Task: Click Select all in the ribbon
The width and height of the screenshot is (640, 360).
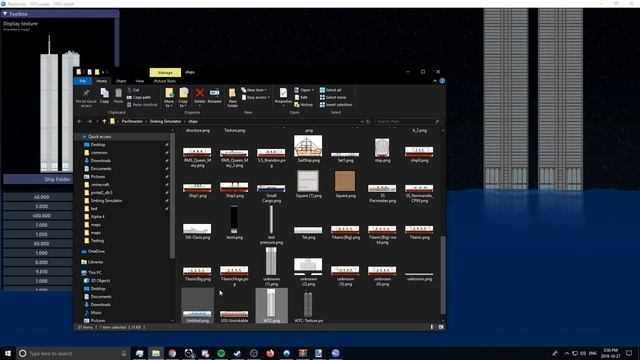Action: (x=330, y=90)
